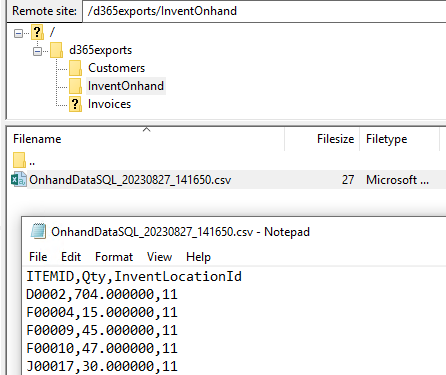446x375 pixels.
Task: Click the InventOnhand folder icon
Action: point(76,86)
